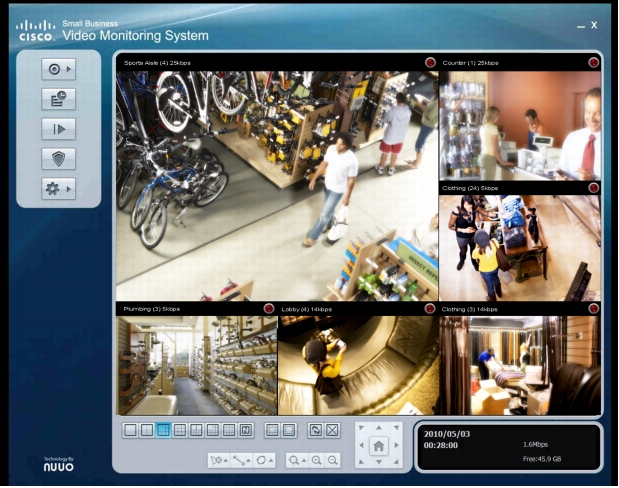Toggle record indicator on Counter camera

coord(593,62)
